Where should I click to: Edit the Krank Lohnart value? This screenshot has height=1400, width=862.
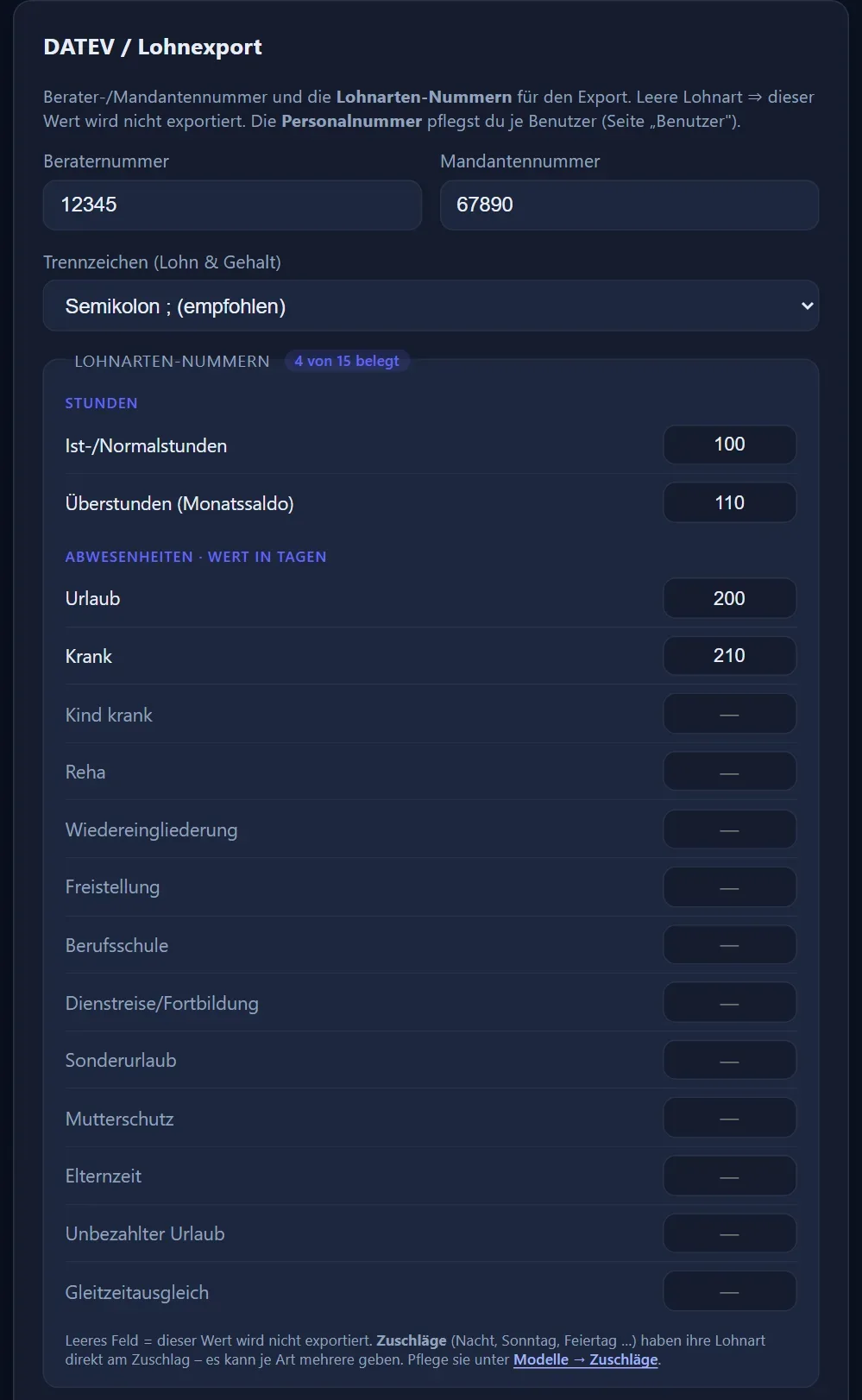(729, 655)
